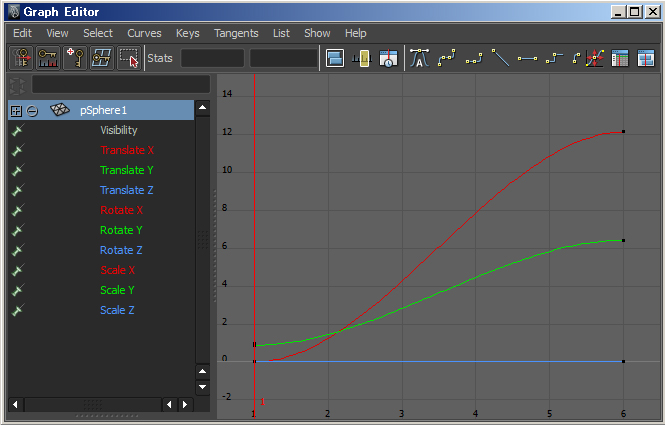Select the Rotate X channel
The image size is (665, 425).
point(121,210)
